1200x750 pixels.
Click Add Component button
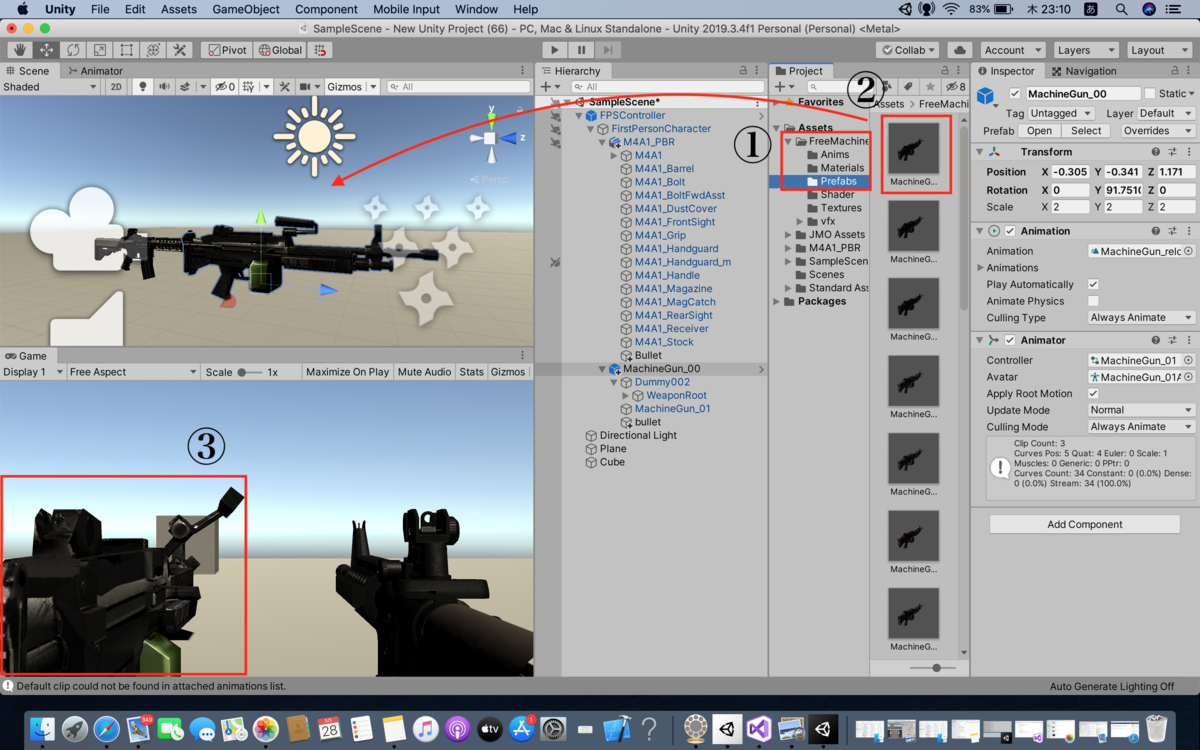click(x=1085, y=524)
